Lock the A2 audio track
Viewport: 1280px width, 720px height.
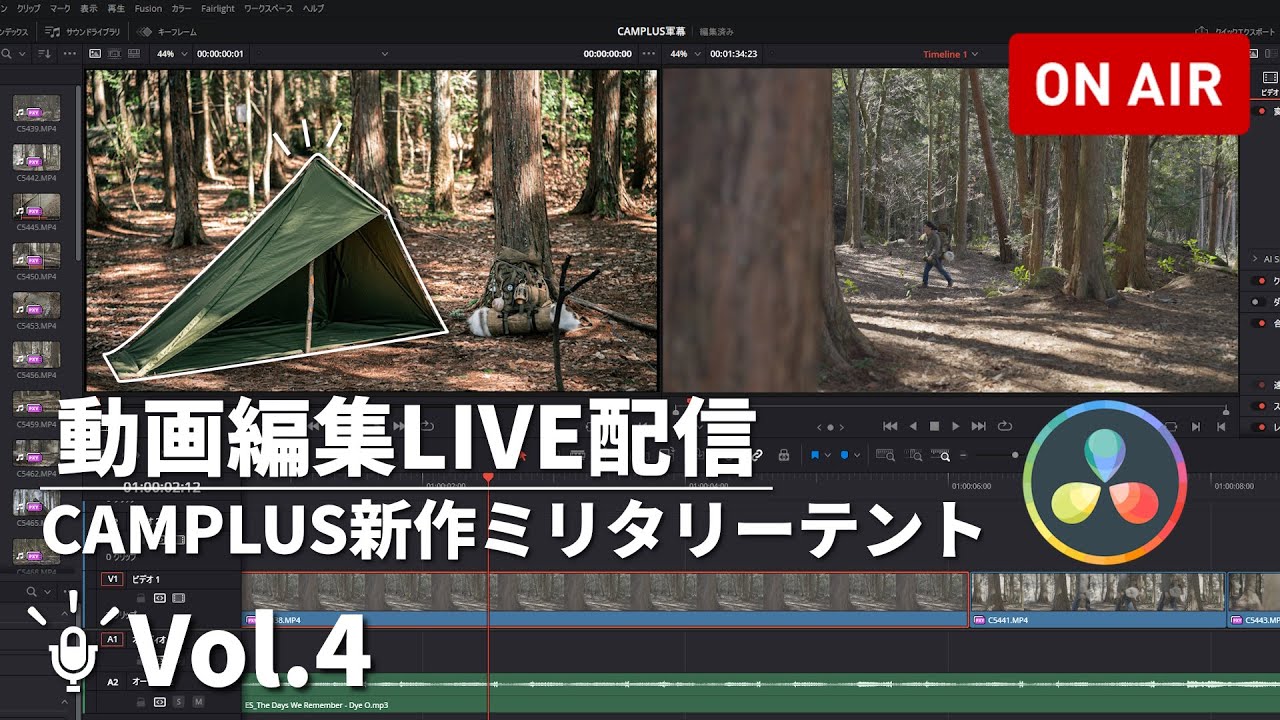click(140, 702)
